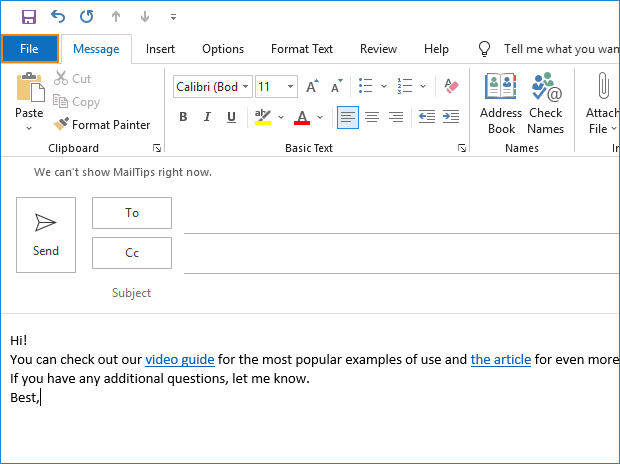Click the Format Painter brush icon
Image resolution: width=620 pixels, height=464 pixels.
(61, 125)
